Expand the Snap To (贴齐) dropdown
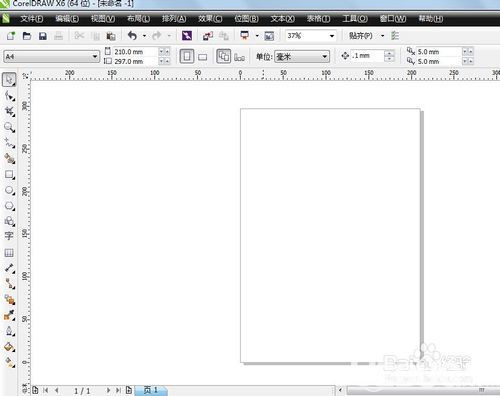The height and width of the screenshot is (396, 500). [x=383, y=36]
